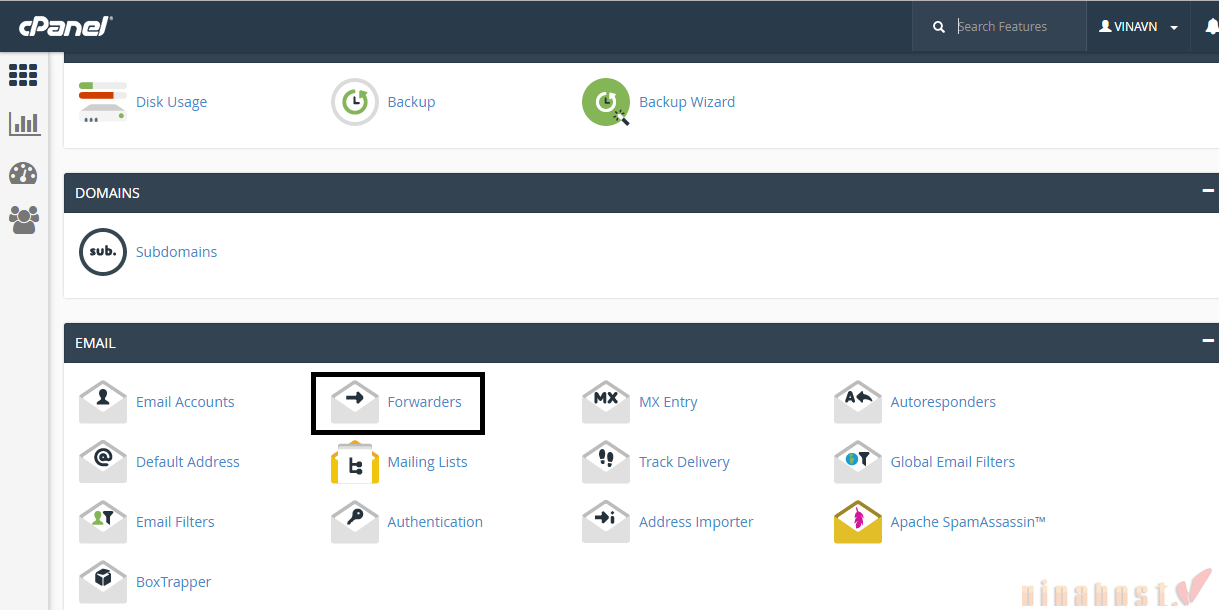Click the BoxTrapper icon
Image resolution: width=1219 pixels, height=610 pixels.
(103, 582)
